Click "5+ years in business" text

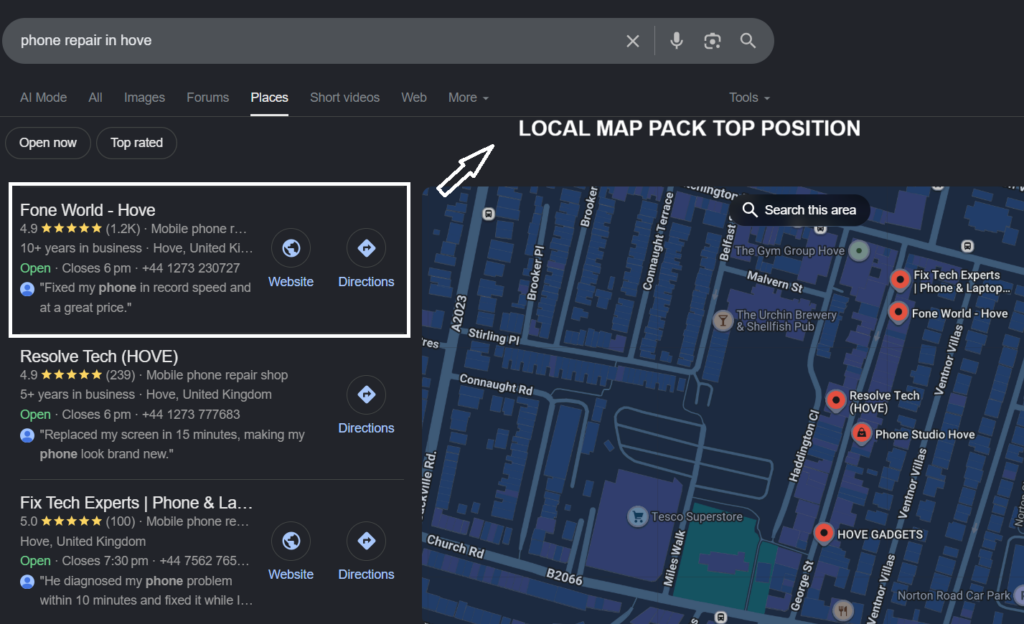(x=77, y=394)
